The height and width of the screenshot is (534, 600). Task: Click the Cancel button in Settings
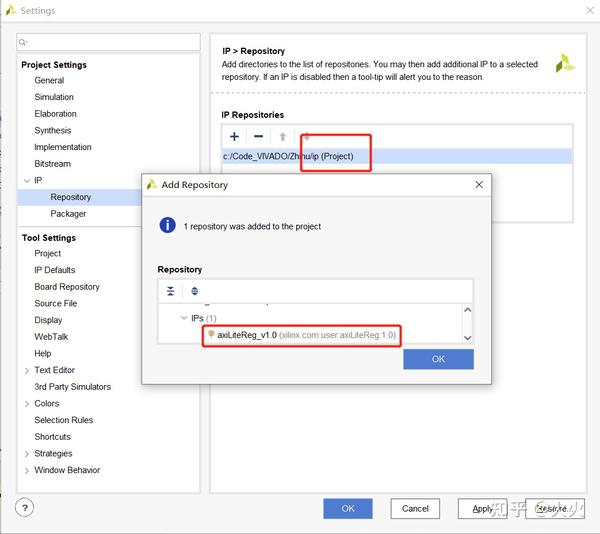(415, 508)
